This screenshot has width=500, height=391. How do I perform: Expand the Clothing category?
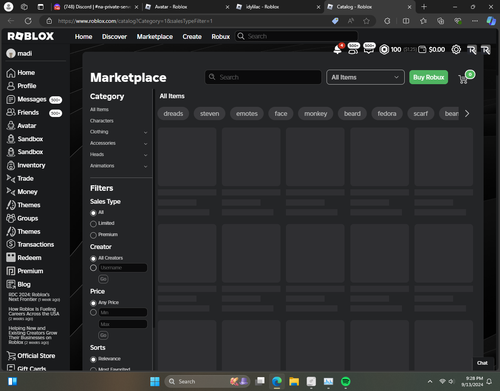[145, 132]
